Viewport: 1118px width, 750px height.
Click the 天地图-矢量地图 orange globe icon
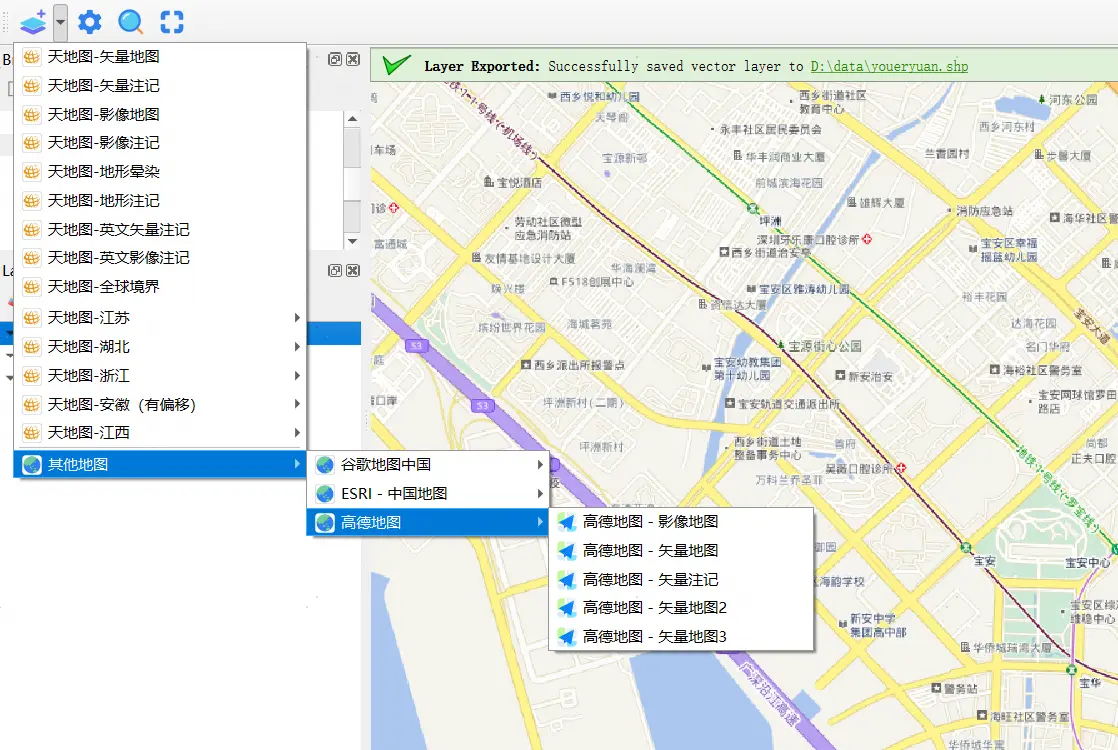31,57
